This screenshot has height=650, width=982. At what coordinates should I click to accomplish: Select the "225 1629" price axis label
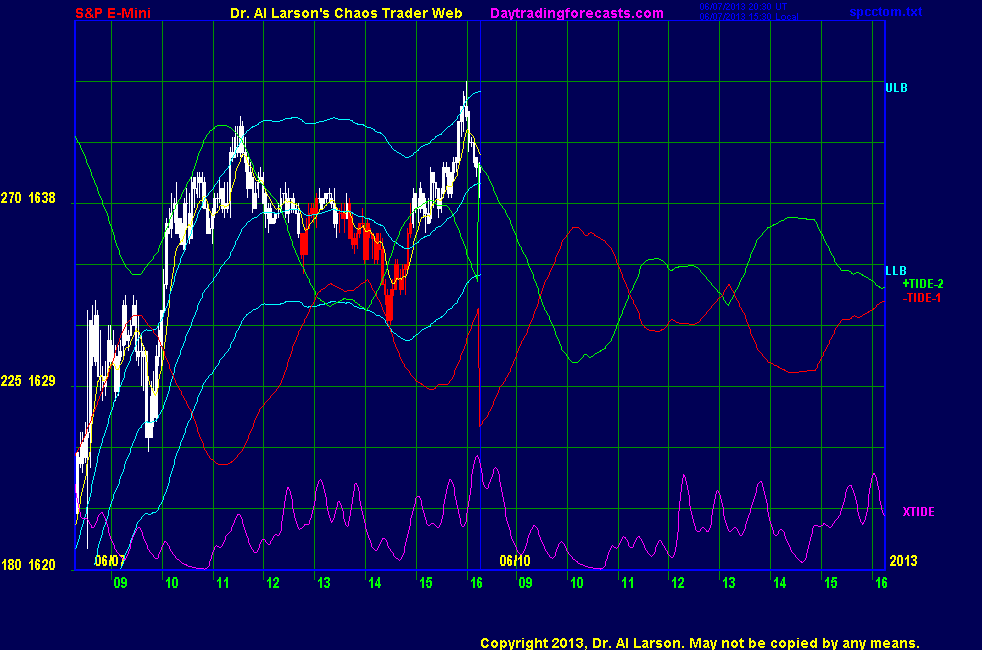tap(28, 381)
